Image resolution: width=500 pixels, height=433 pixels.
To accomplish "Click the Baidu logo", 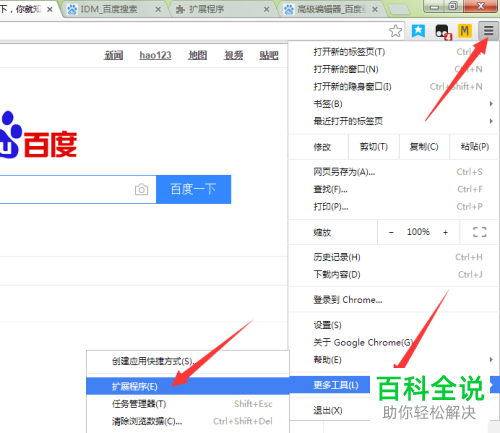I will (38, 135).
